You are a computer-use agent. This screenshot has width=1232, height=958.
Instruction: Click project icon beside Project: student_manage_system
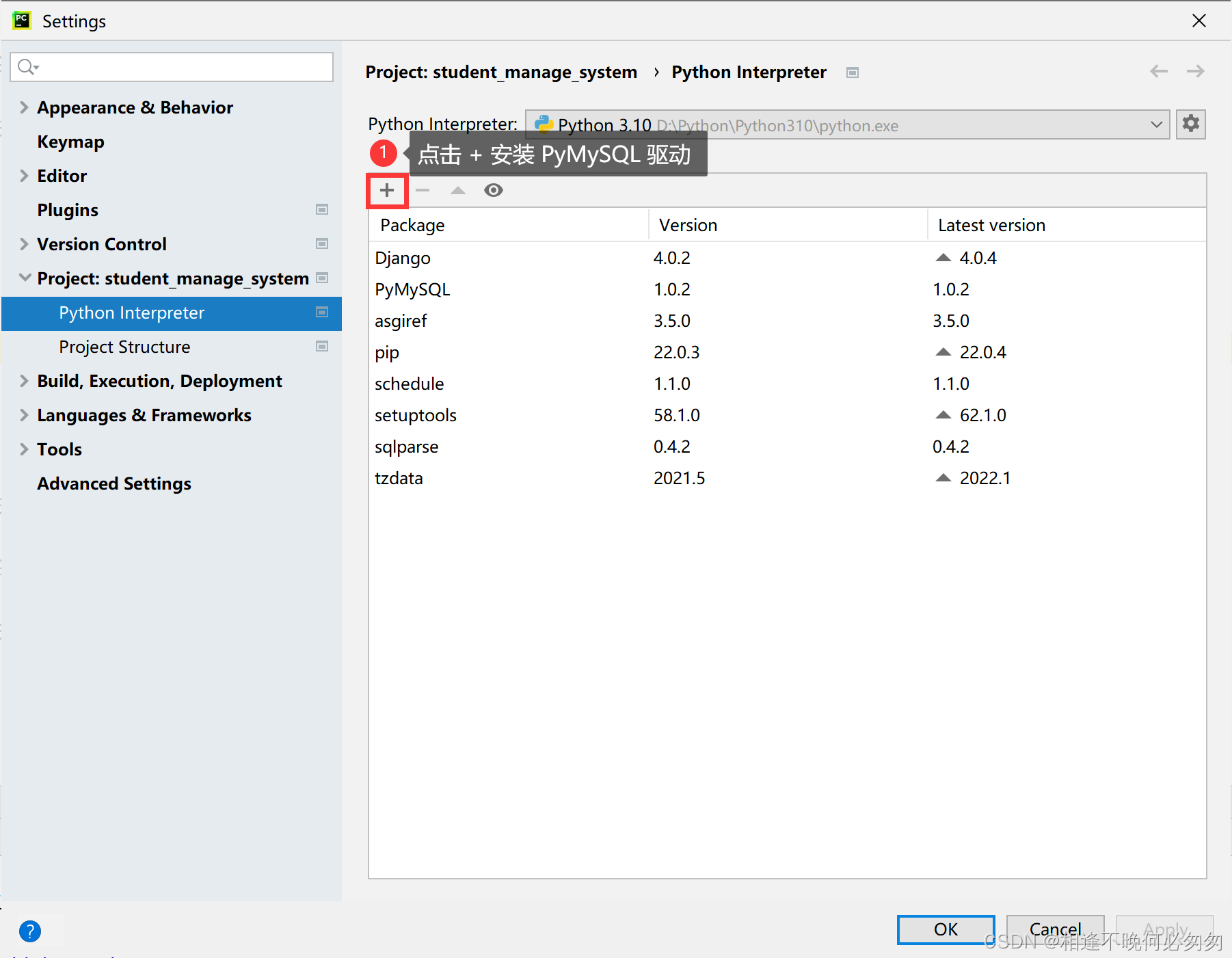322,278
